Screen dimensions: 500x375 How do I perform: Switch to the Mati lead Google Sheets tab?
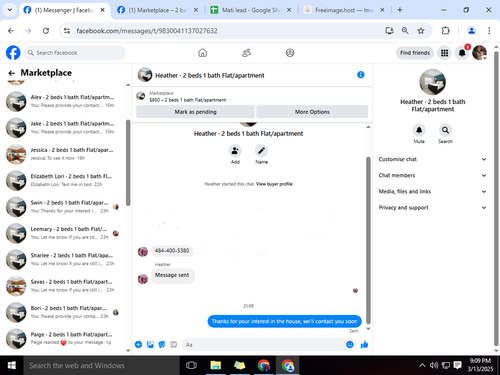(250, 10)
